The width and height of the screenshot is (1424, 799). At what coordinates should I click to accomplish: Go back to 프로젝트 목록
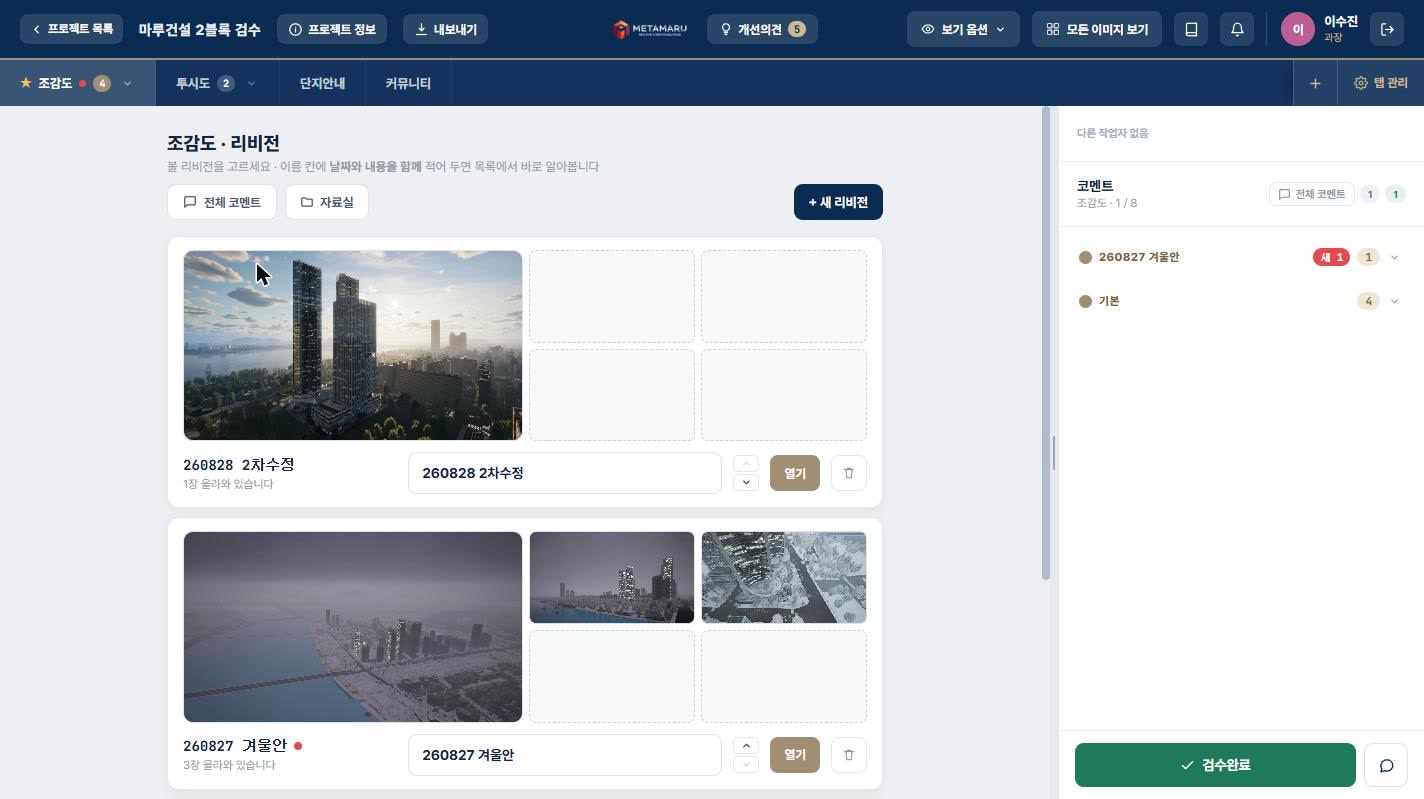click(71, 29)
